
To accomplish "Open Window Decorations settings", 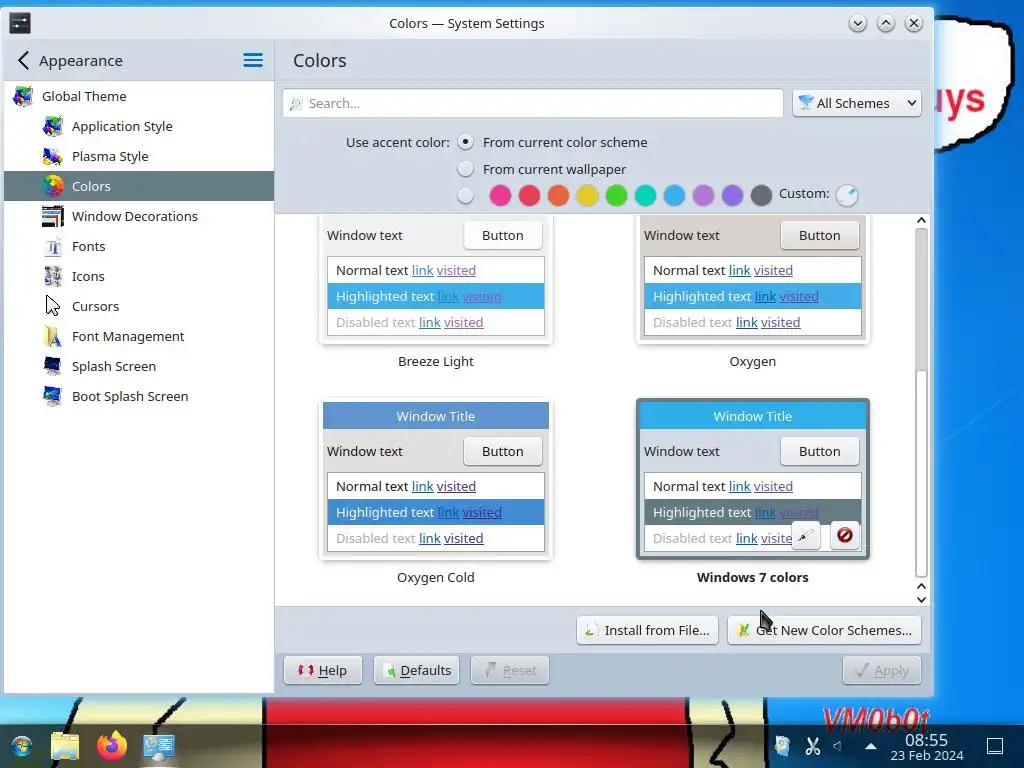I will [138, 216].
